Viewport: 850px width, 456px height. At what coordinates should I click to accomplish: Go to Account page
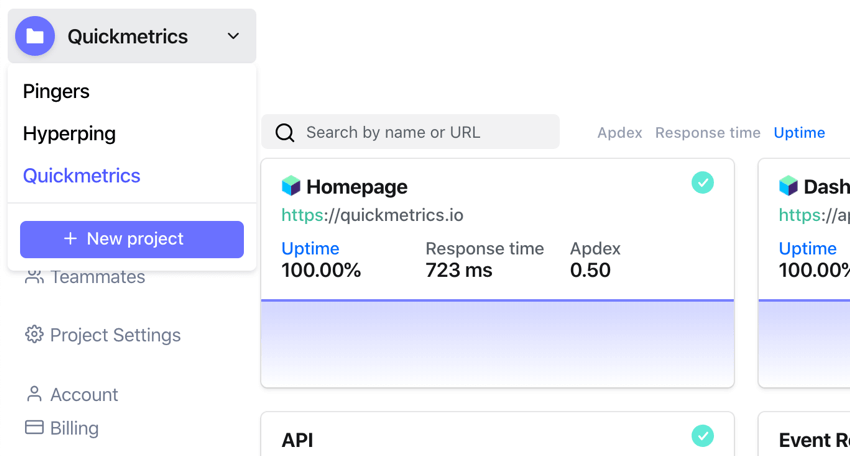click(84, 395)
